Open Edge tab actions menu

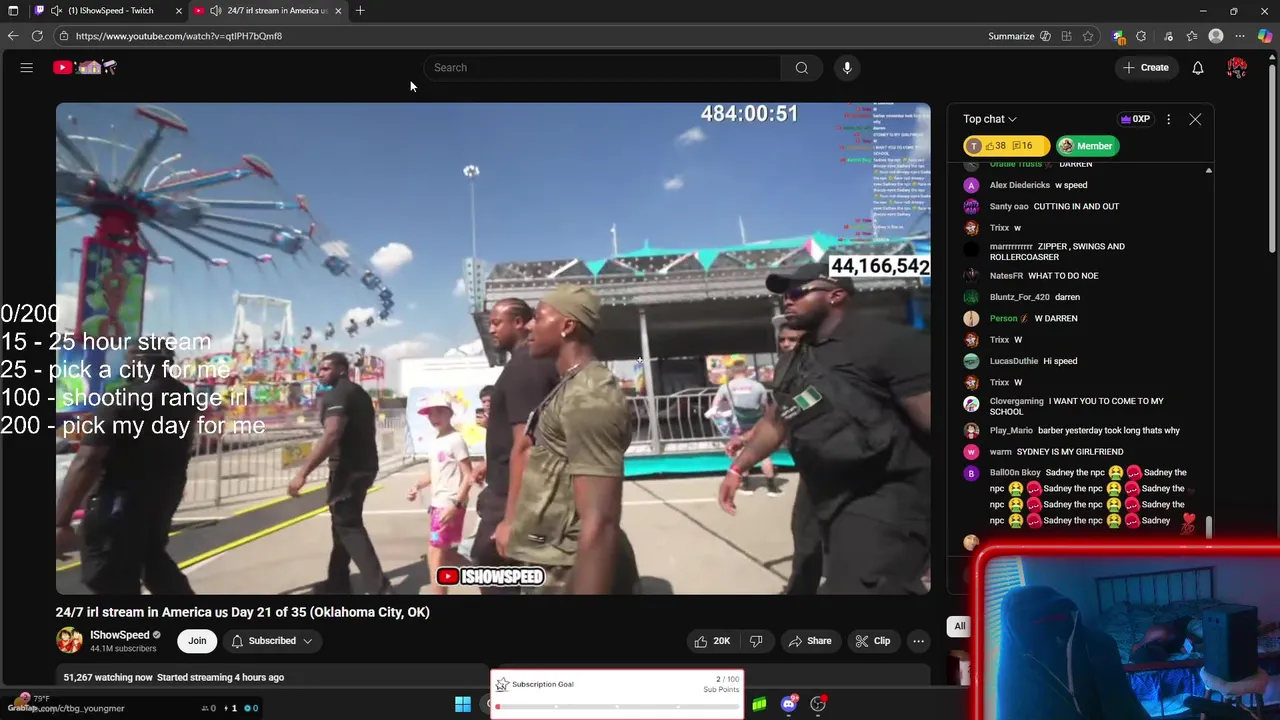point(13,11)
